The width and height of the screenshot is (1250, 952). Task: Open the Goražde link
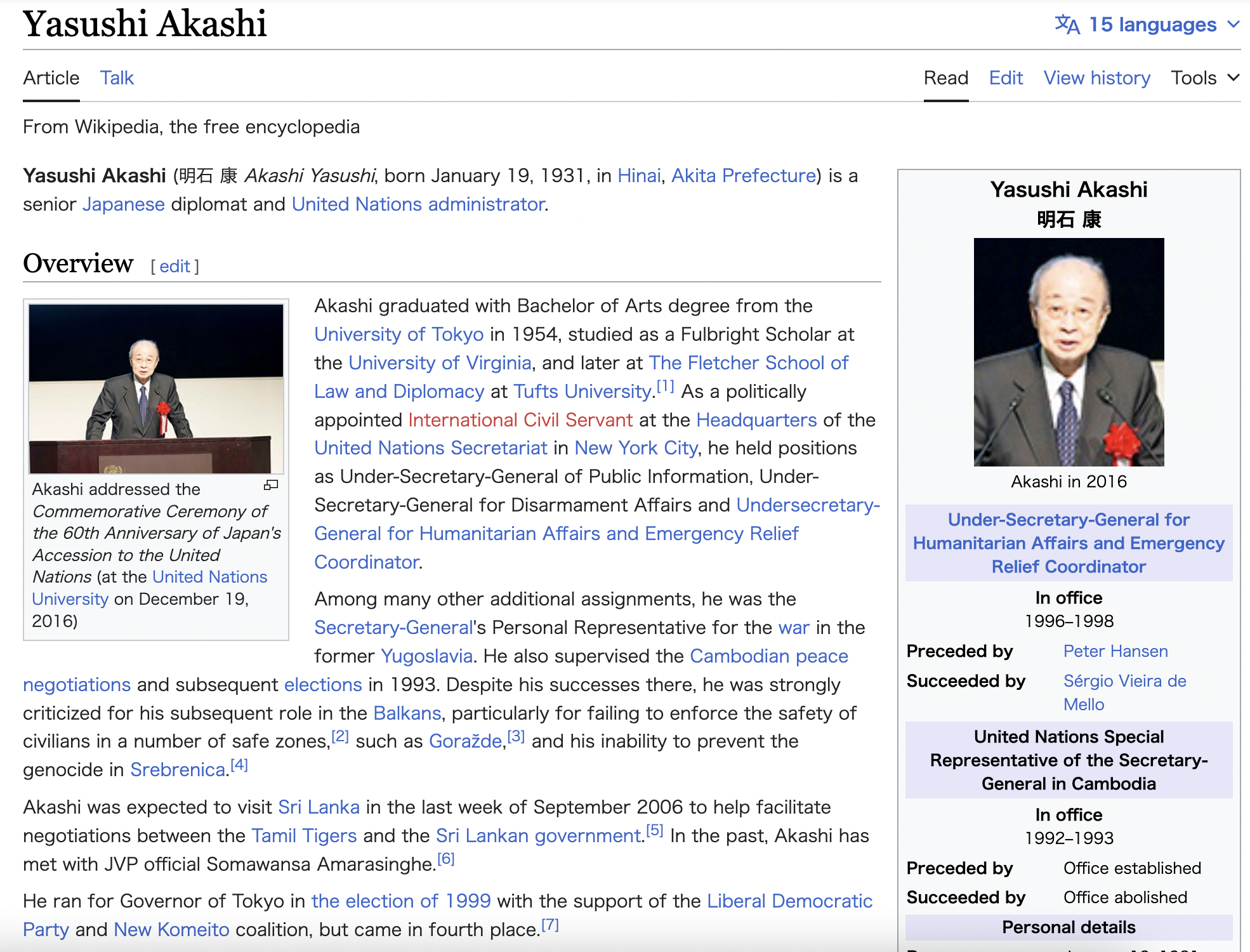coord(466,741)
